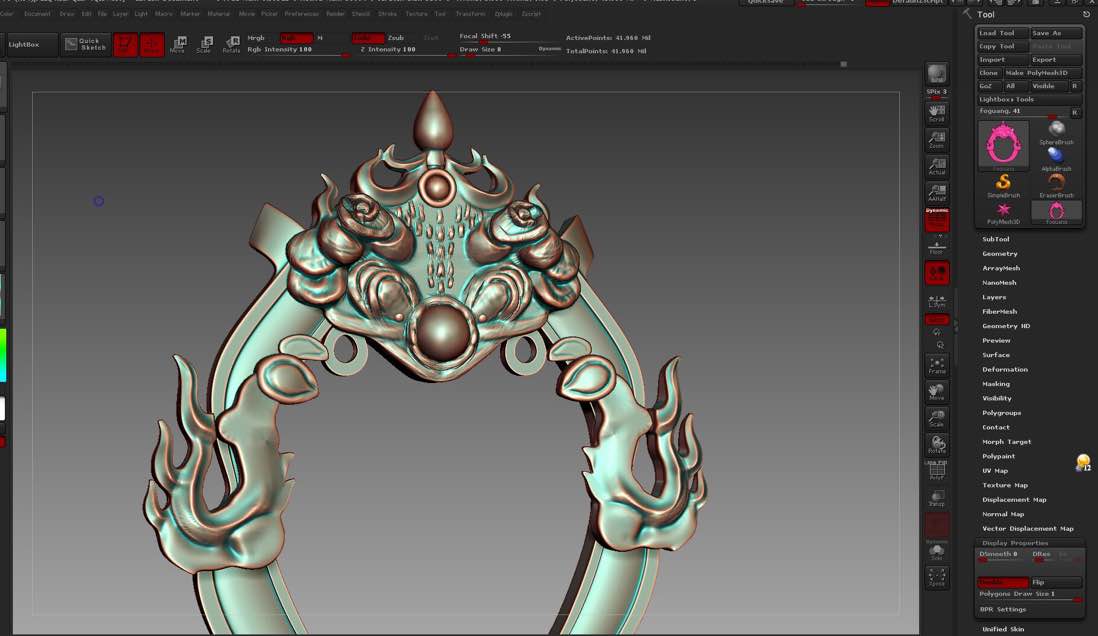The height and width of the screenshot is (636, 1098).
Task: Expand the UV Map section
Action: click(x=995, y=471)
